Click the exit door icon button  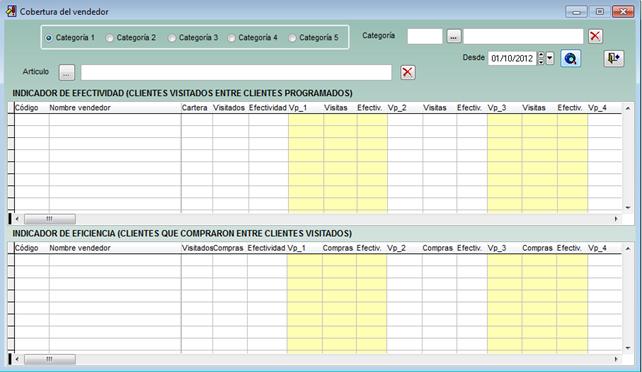[613, 59]
